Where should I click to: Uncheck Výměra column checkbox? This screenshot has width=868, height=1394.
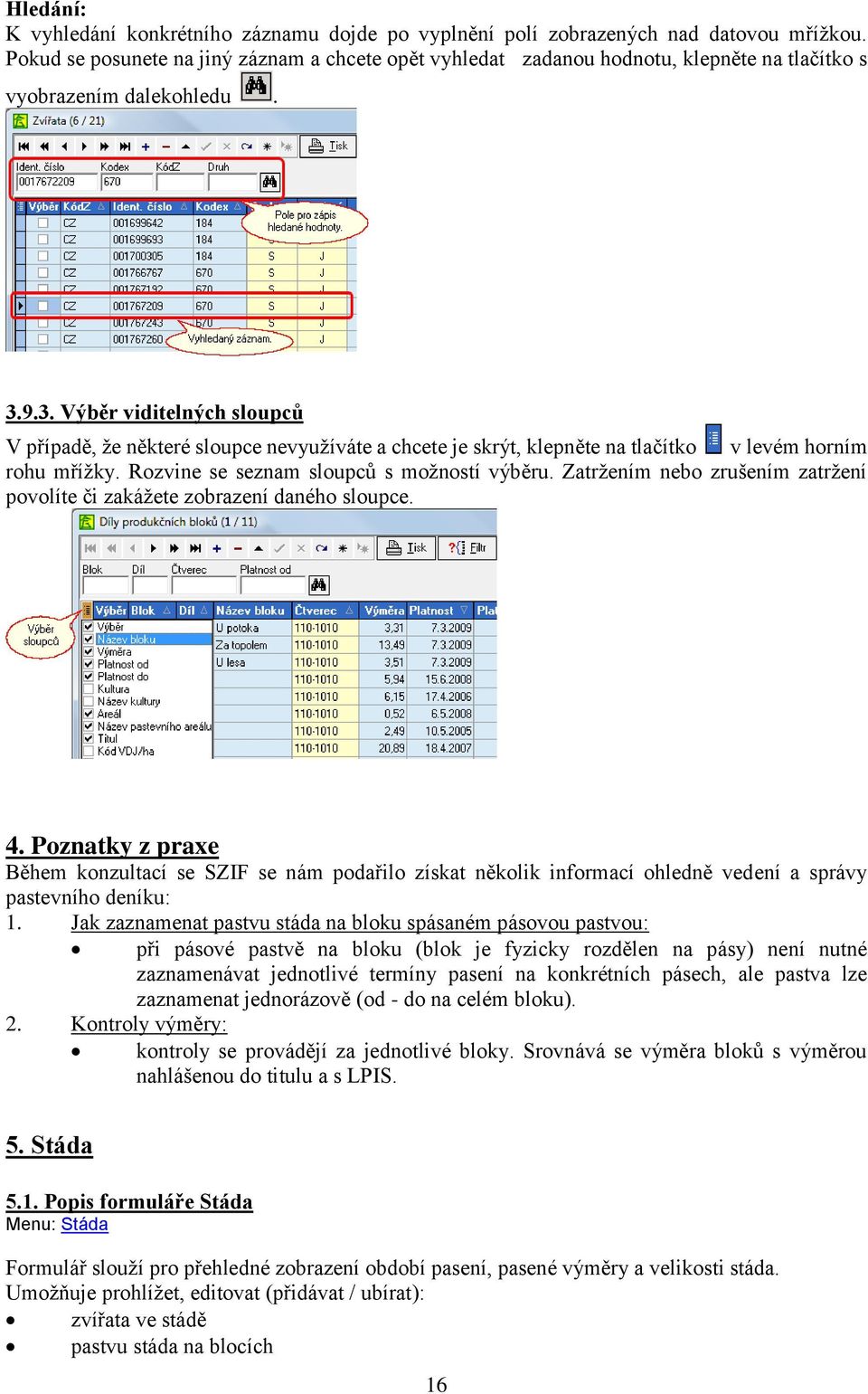(x=89, y=651)
